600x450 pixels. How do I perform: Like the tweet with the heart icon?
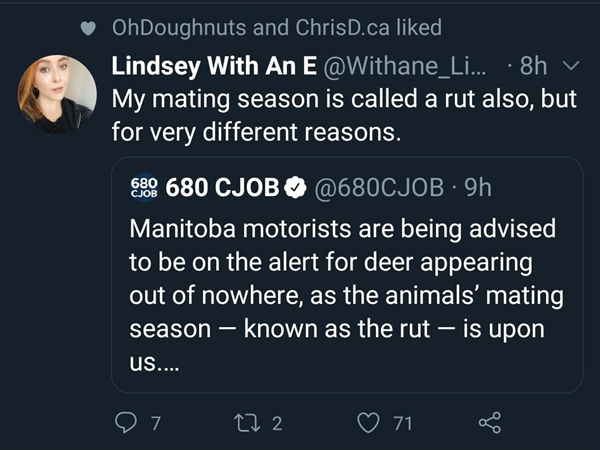(x=370, y=424)
